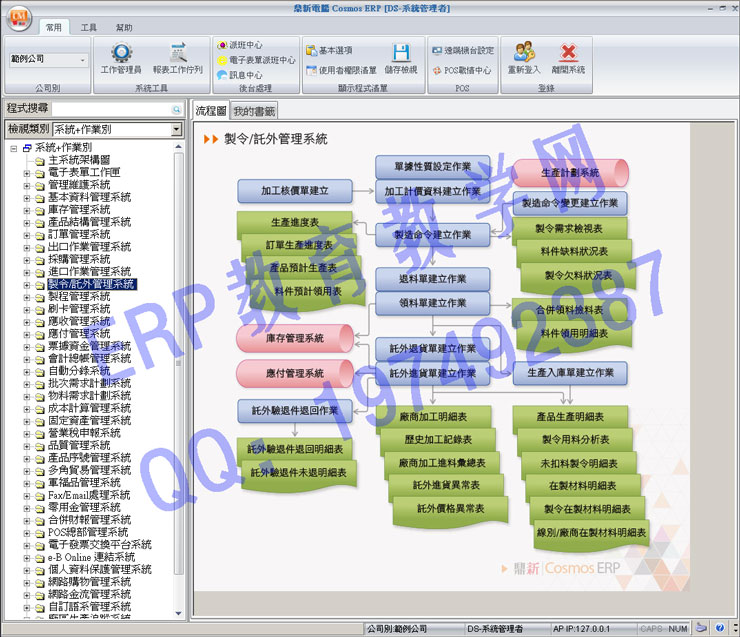Click the folder icon of 主系統架構圖
Image resolution: width=740 pixels, height=637 pixels.
(40, 161)
